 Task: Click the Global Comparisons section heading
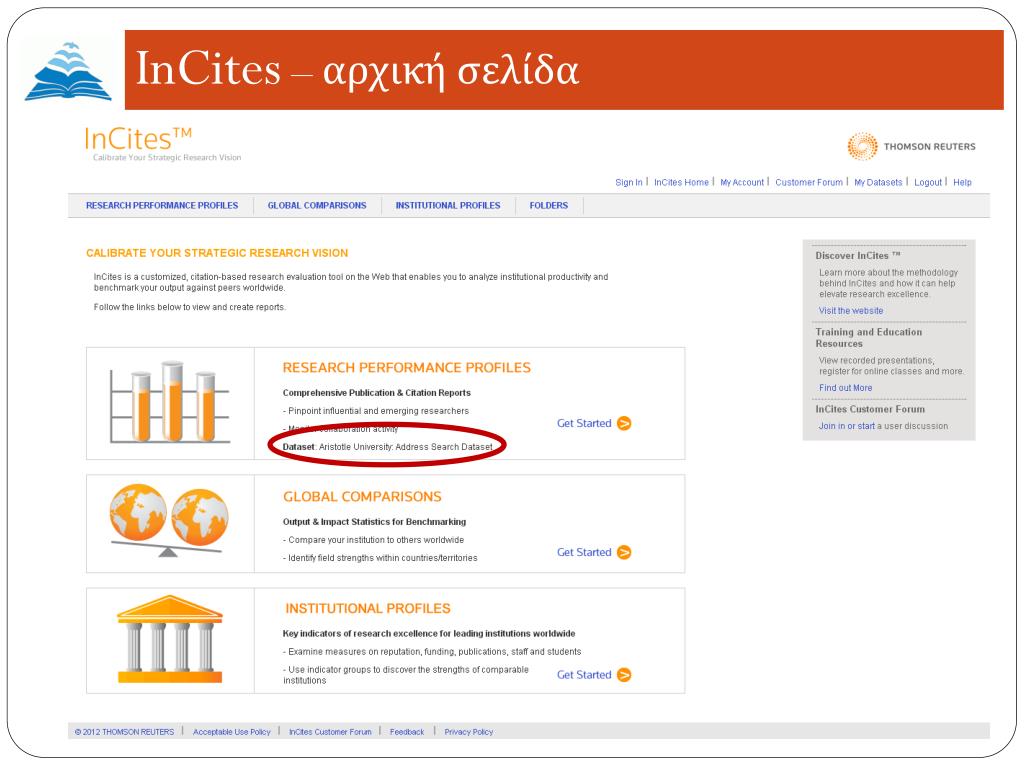click(x=362, y=496)
